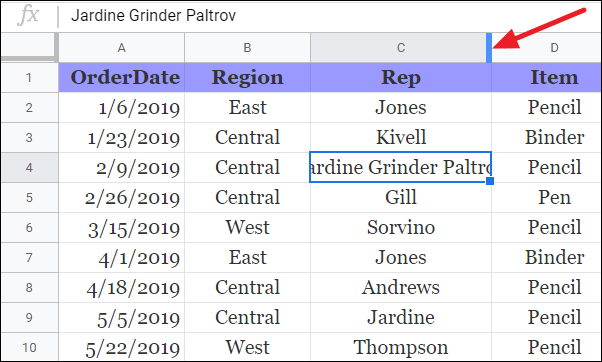Click the blue fill handle of cell C4
Viewport: 602px width, 362px height.
click(x=490, y=181)
